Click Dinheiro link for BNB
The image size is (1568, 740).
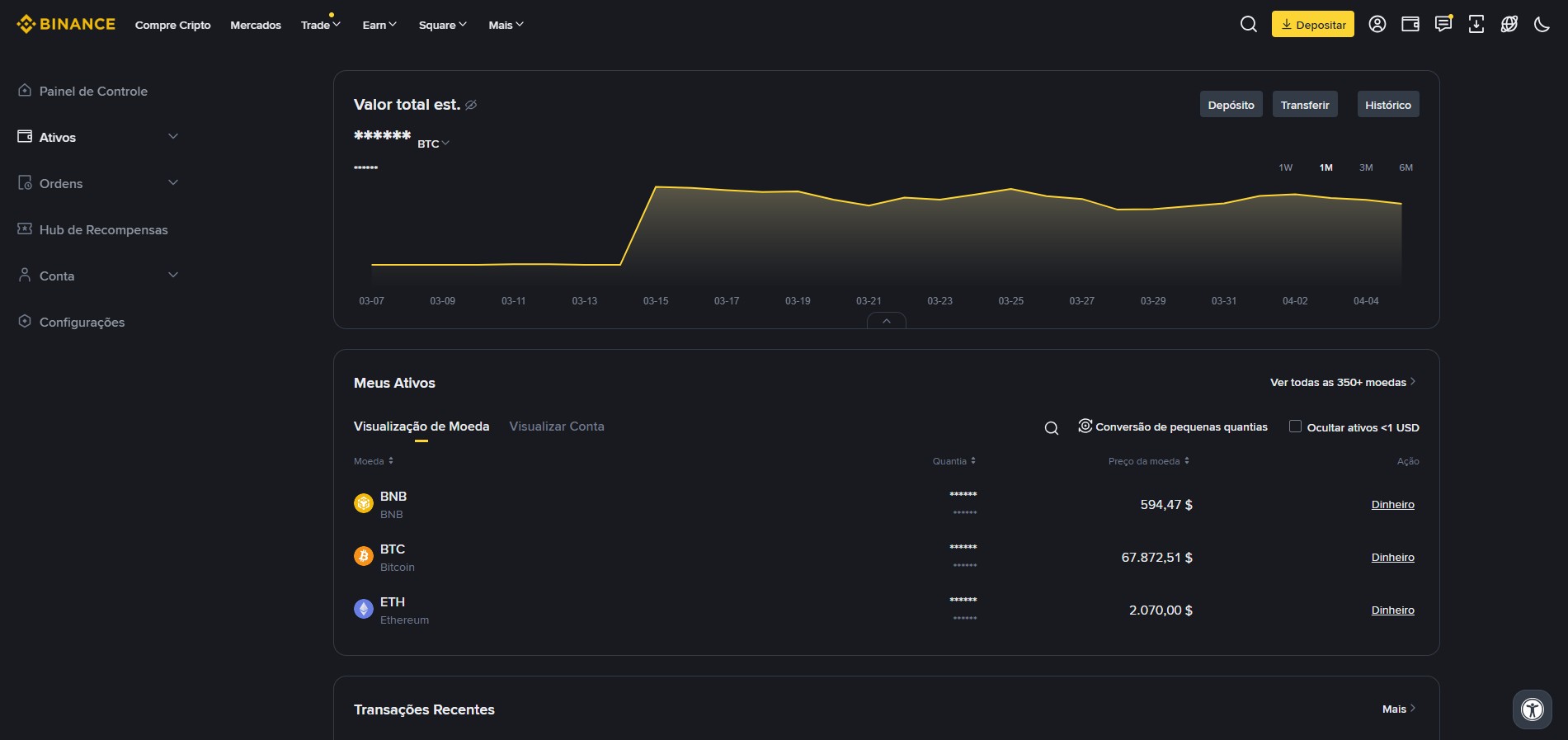tap(1393, 504)
